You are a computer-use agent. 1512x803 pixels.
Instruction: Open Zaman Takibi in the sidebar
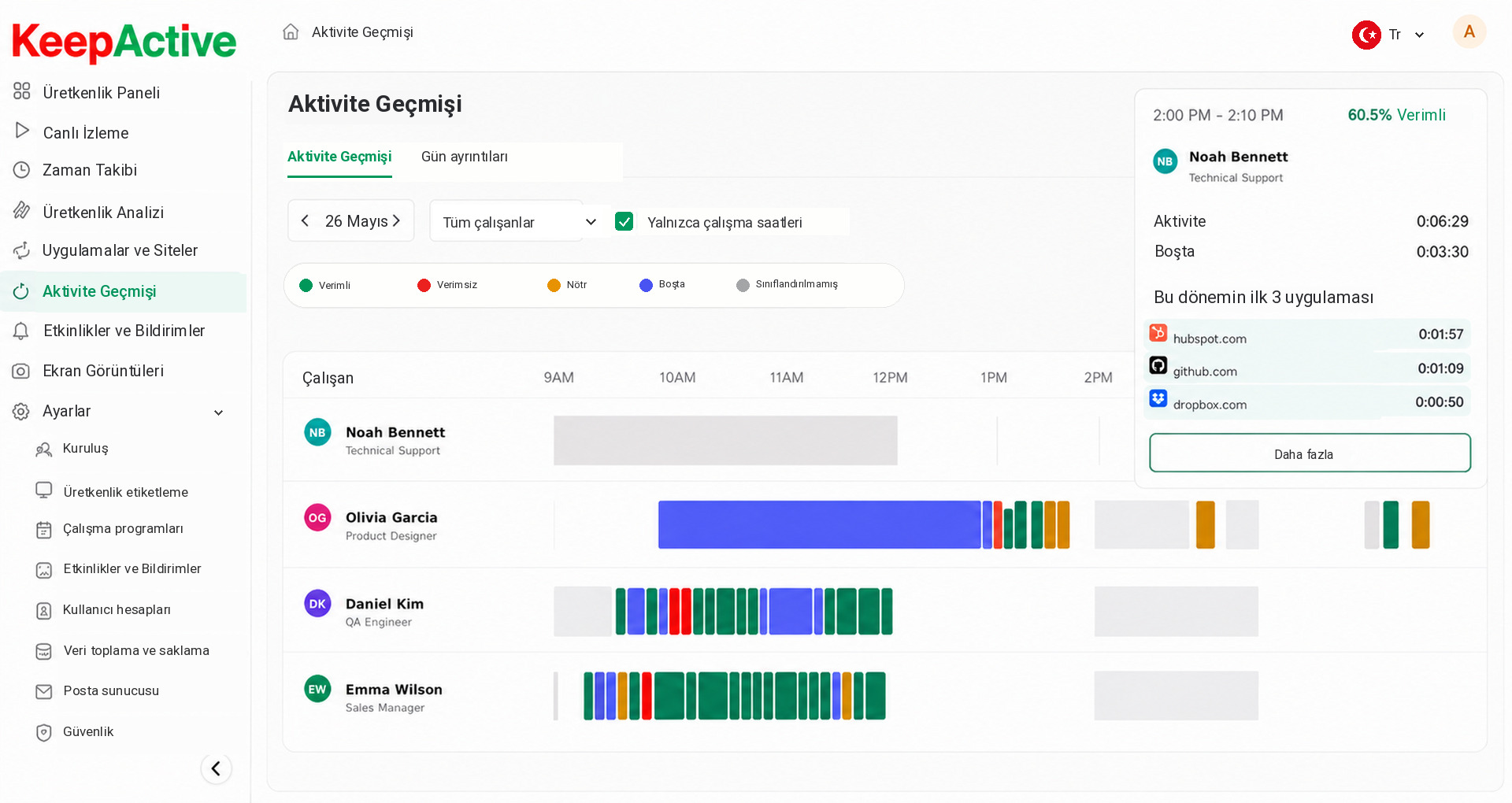click(90, 170)
